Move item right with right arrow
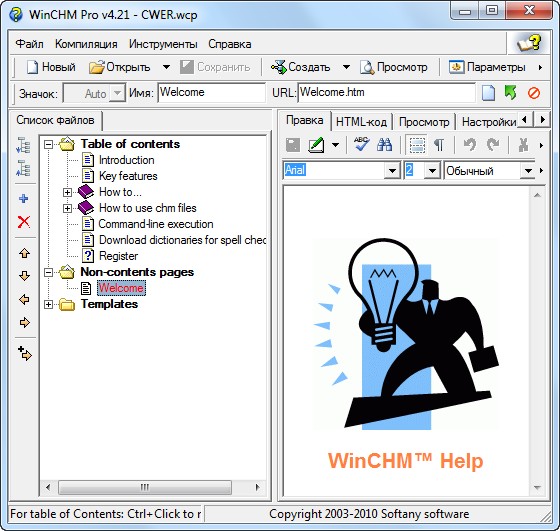The width and height of the screenshot is (560, 531). [x=24, y=322]
